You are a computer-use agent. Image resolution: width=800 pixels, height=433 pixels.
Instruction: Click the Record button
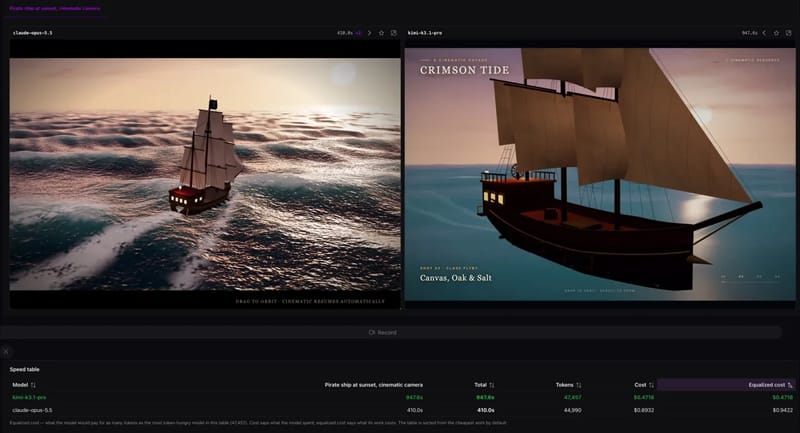(x=383, y=333)
